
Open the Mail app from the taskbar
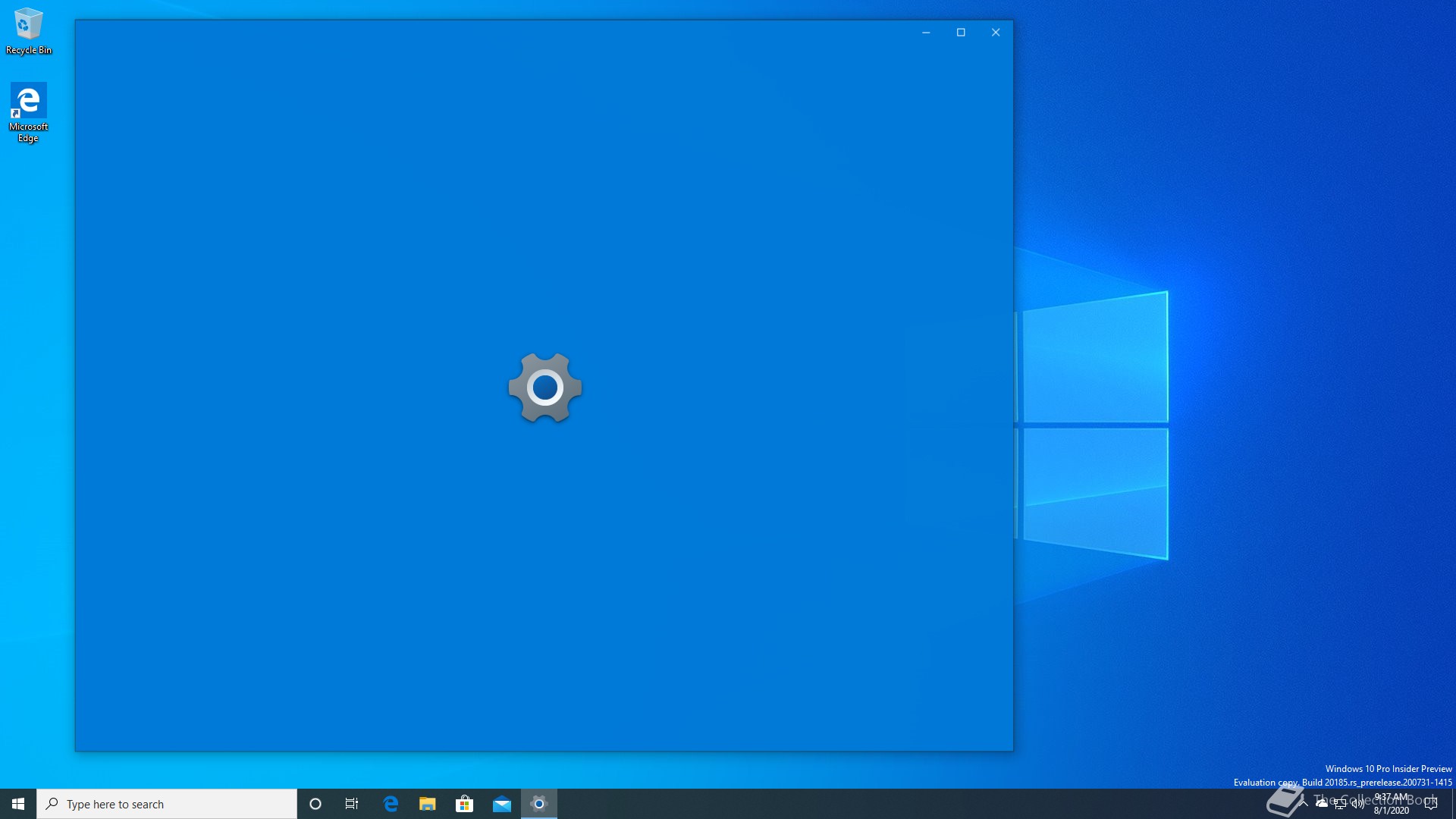click(501, 804)
